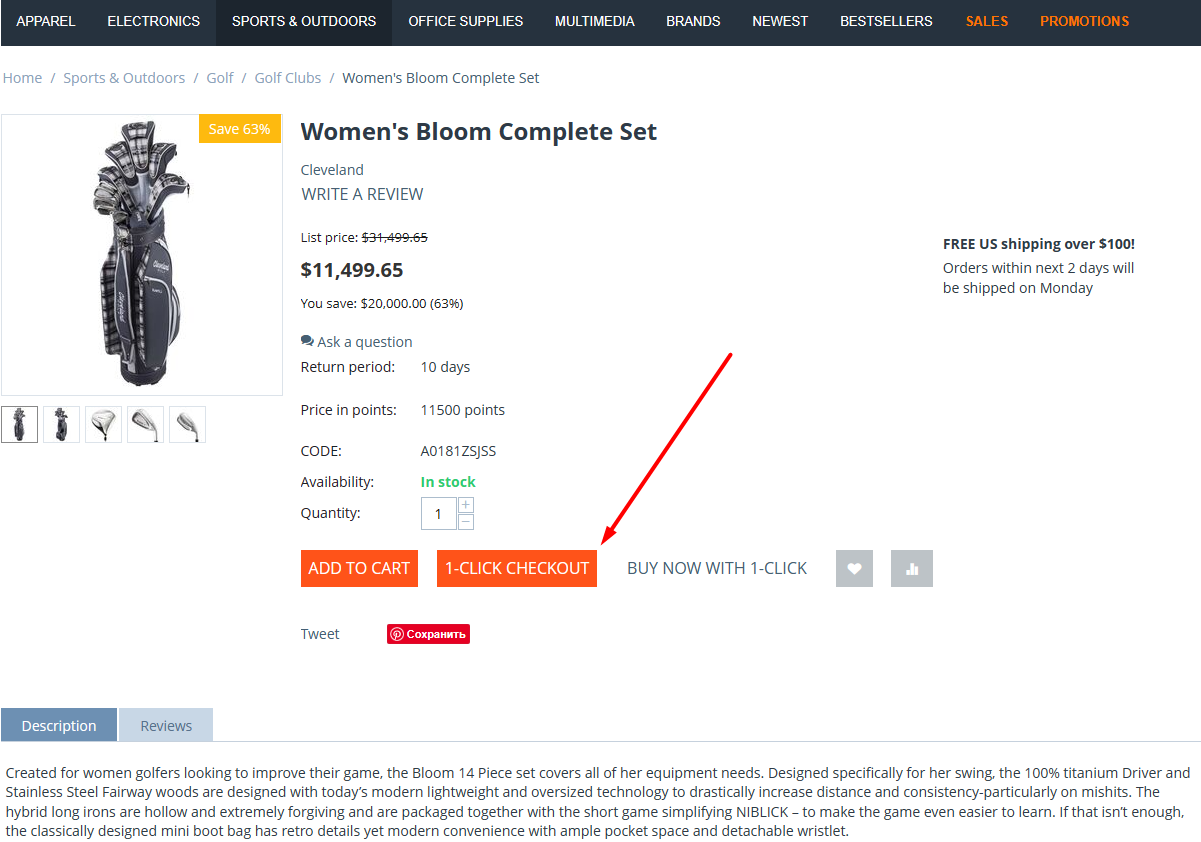The image size is (1201, 842).
Task: Click the price $11,499.65
Action: pyautogui.click(x=352, y=270)
